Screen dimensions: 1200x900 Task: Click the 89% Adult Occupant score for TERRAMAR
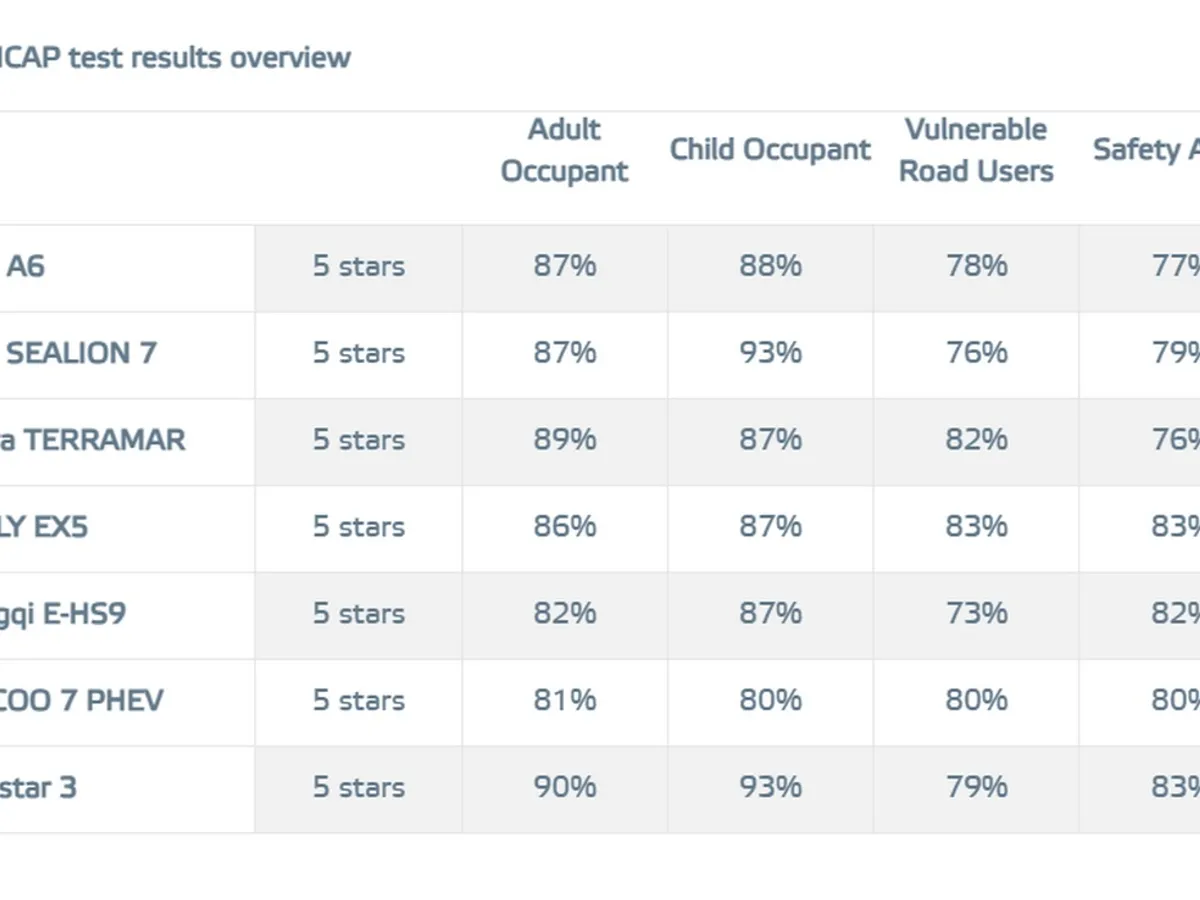tap(564, 440)
